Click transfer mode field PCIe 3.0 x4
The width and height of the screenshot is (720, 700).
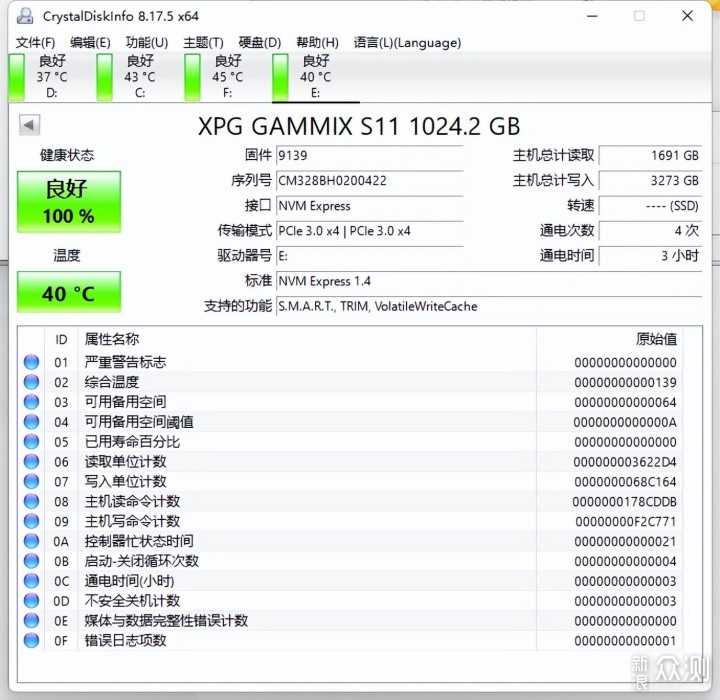370,231
